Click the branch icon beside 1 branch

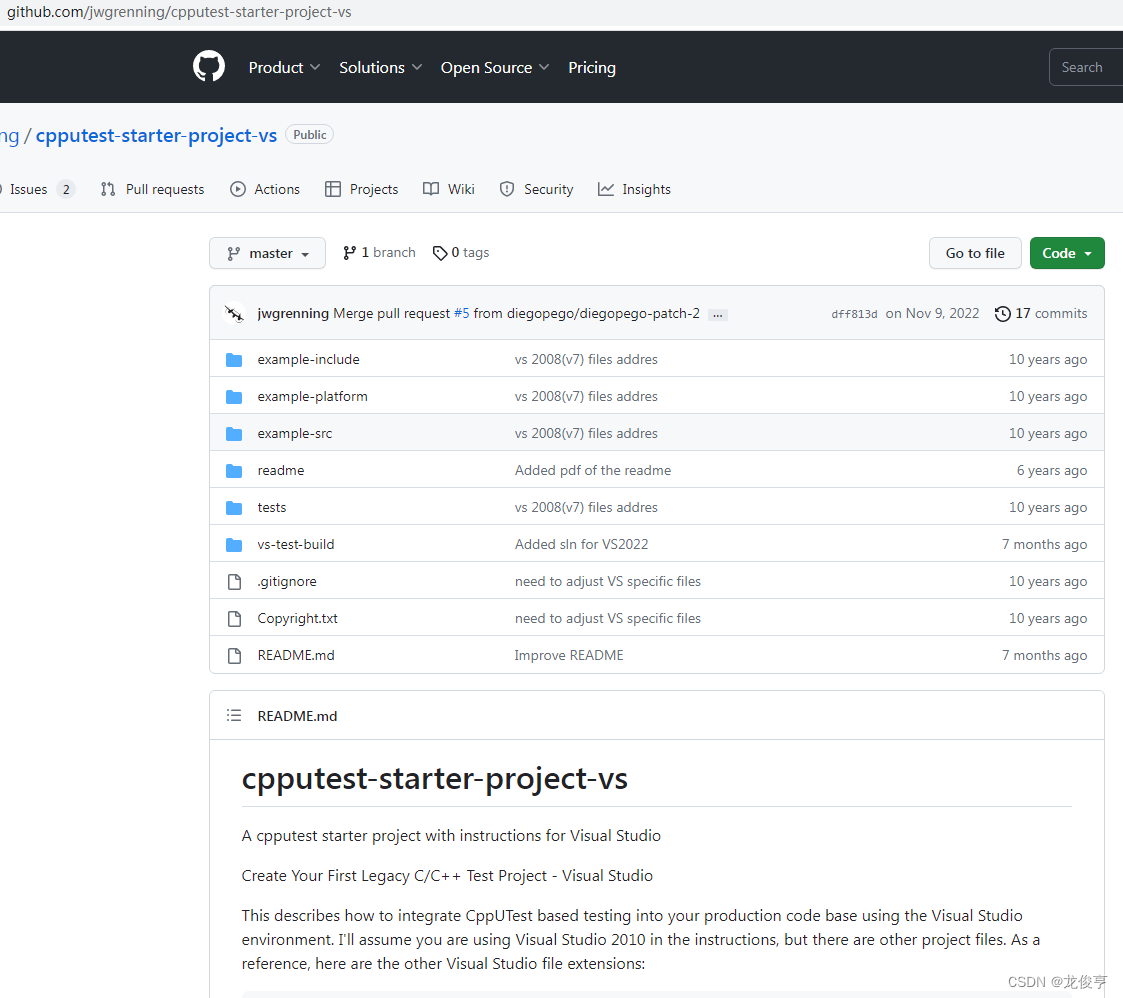click(x=350, y=253)
